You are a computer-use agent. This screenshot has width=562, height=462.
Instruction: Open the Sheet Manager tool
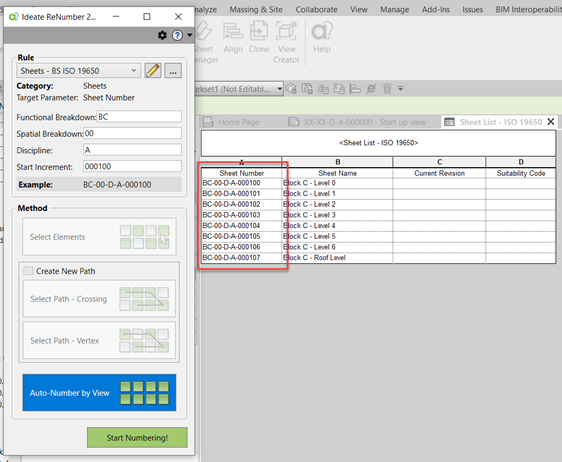click(x=206, y=42)
